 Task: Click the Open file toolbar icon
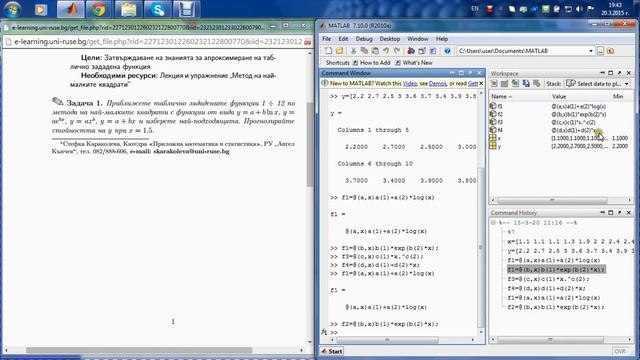coord(339,51)
